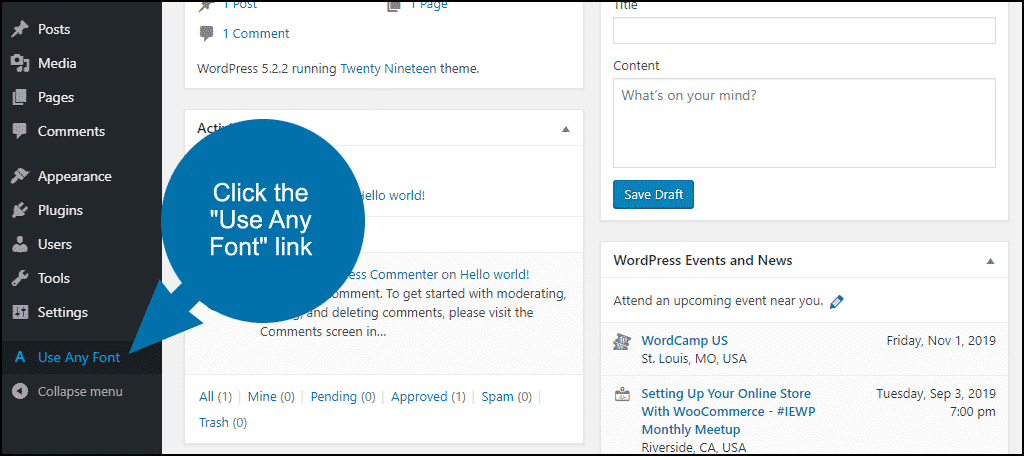
Task: Click the draft Title input field
Action: (x=804, y=30)
